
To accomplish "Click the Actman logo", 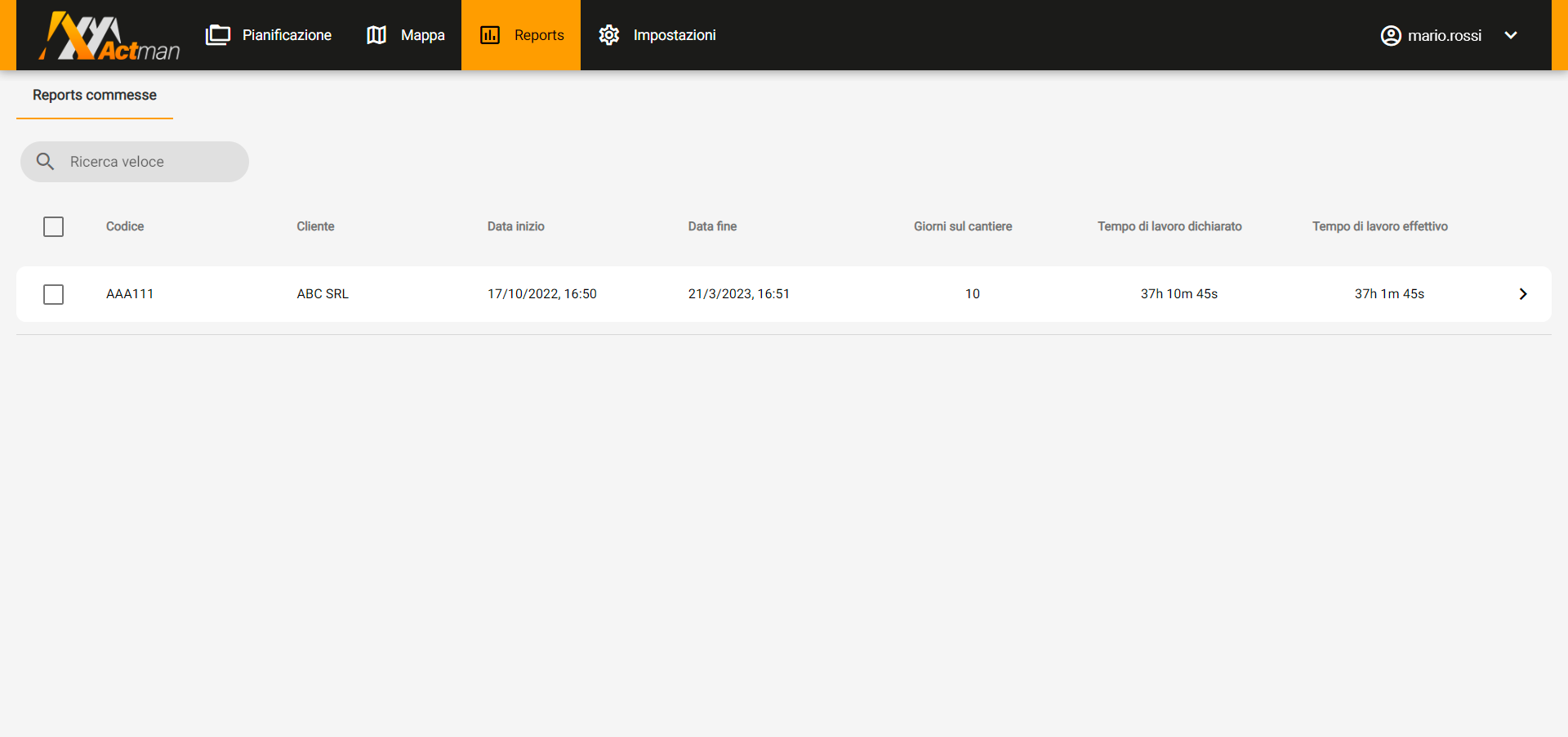I will point(109,36).
